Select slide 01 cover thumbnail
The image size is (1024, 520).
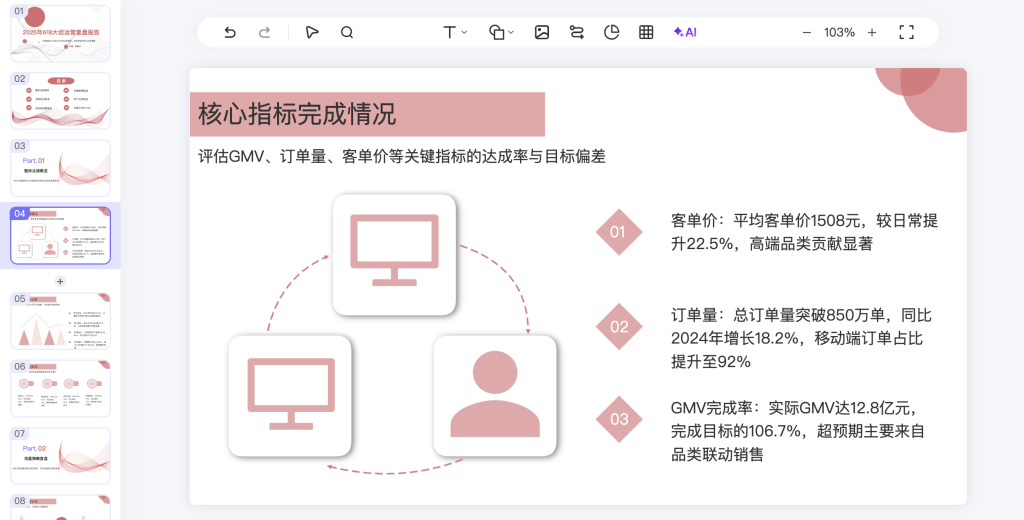click(x=60, y=34)
